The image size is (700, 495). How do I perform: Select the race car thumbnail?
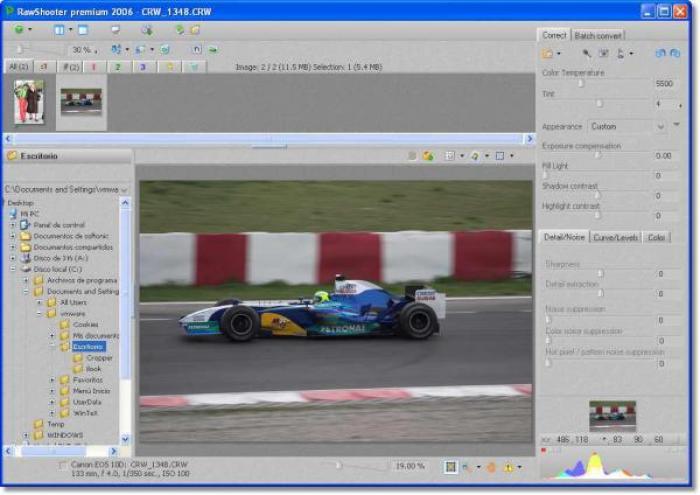[x=81, y=102]
